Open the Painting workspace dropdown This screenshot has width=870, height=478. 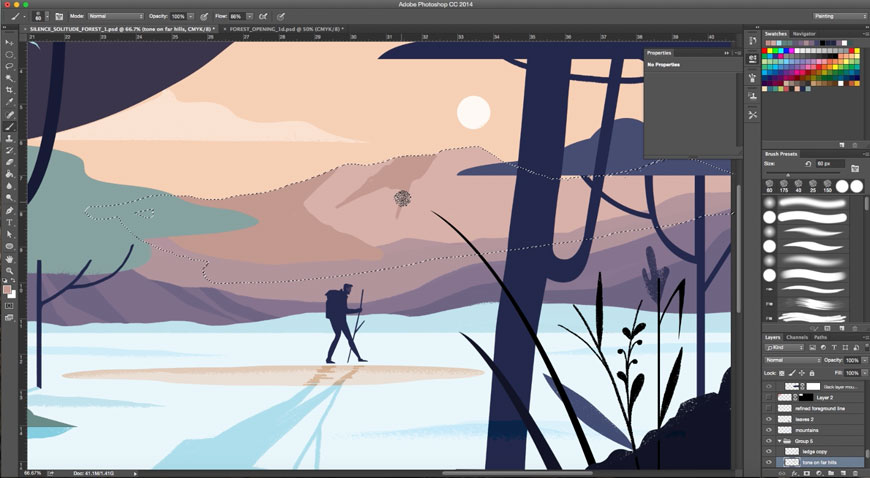(x=839, y=16)
